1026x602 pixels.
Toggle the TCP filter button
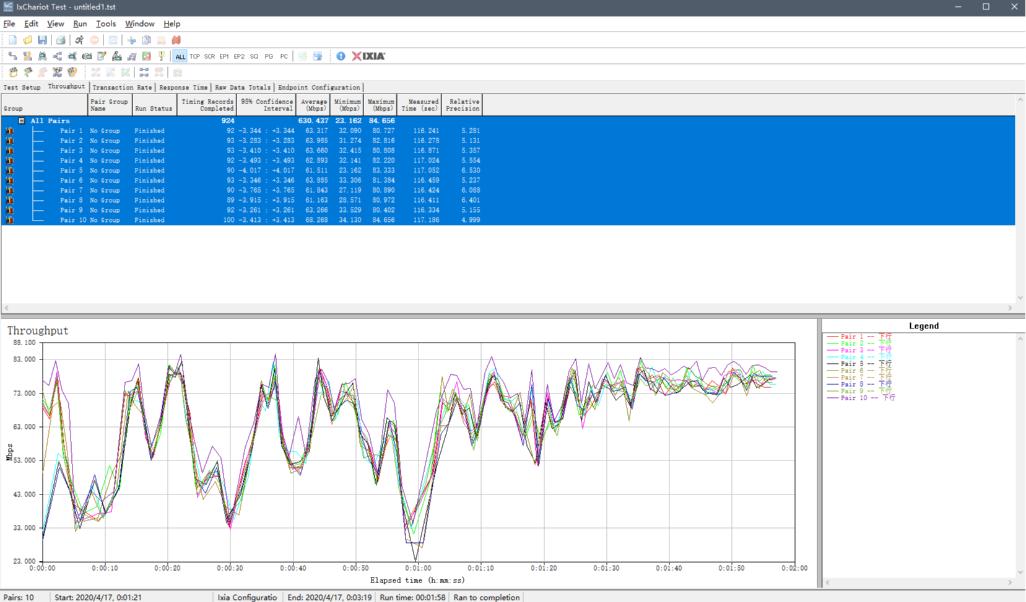coord(195,56)
